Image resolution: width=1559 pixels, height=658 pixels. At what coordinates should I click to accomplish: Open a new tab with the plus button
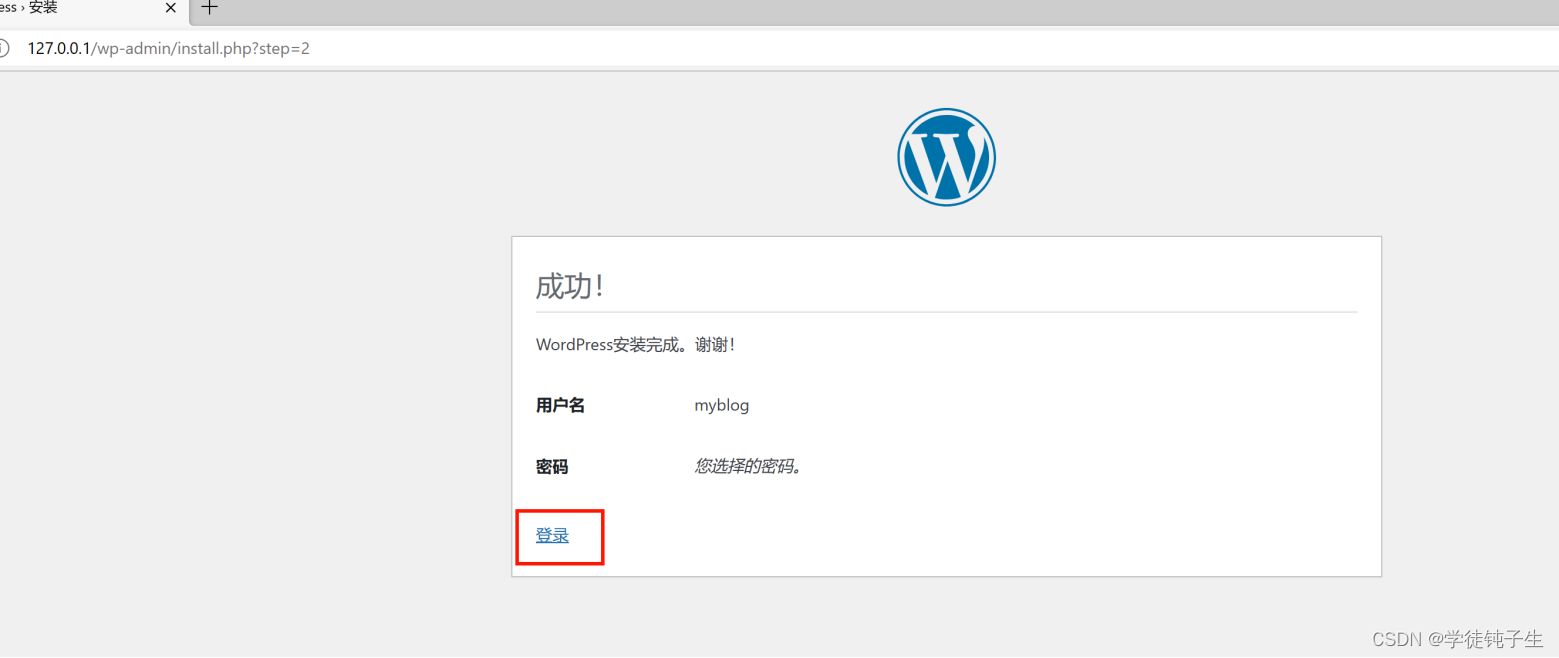209,8
